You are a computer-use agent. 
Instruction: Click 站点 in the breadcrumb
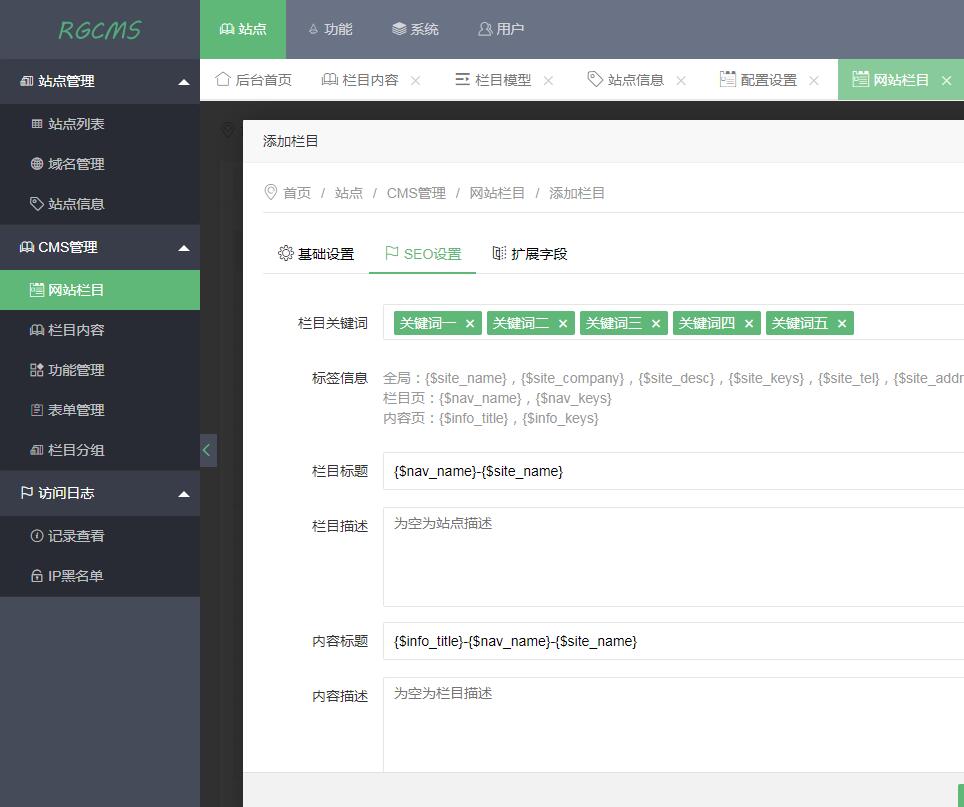click(x=349, y=193)
